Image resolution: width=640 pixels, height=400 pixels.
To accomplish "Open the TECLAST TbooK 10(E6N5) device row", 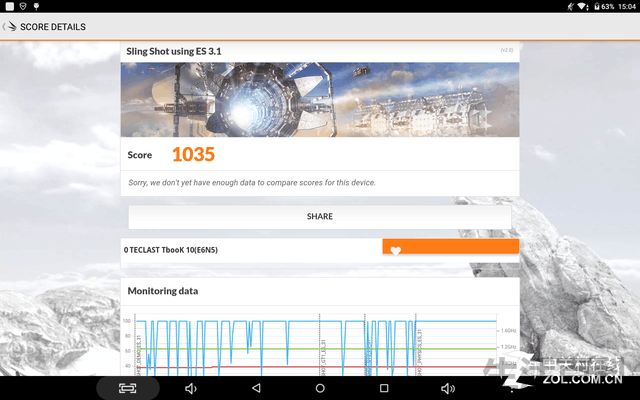I will pyautogui.click(x=320, y=250).
